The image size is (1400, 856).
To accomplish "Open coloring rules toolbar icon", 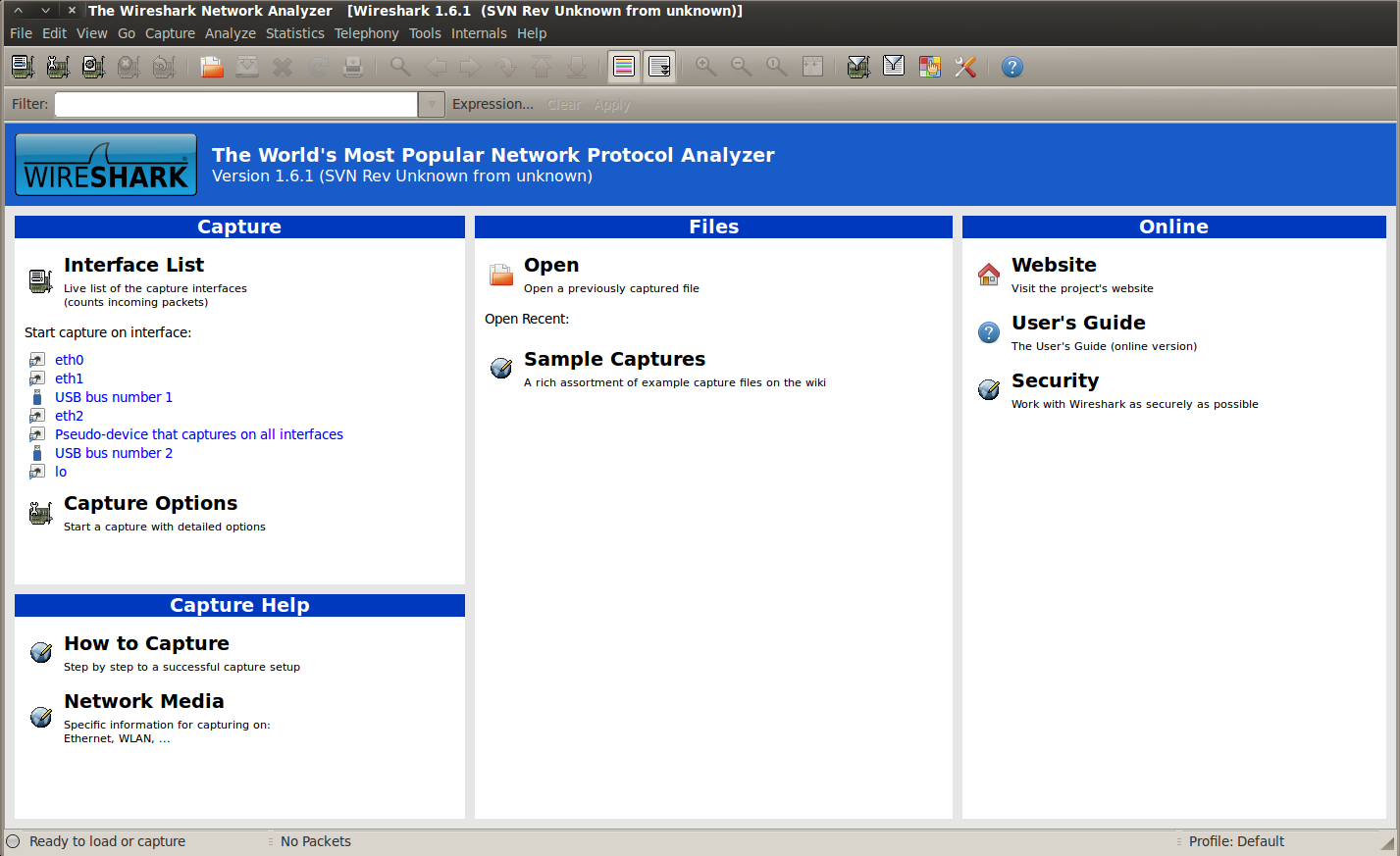I will pos(929,67).
